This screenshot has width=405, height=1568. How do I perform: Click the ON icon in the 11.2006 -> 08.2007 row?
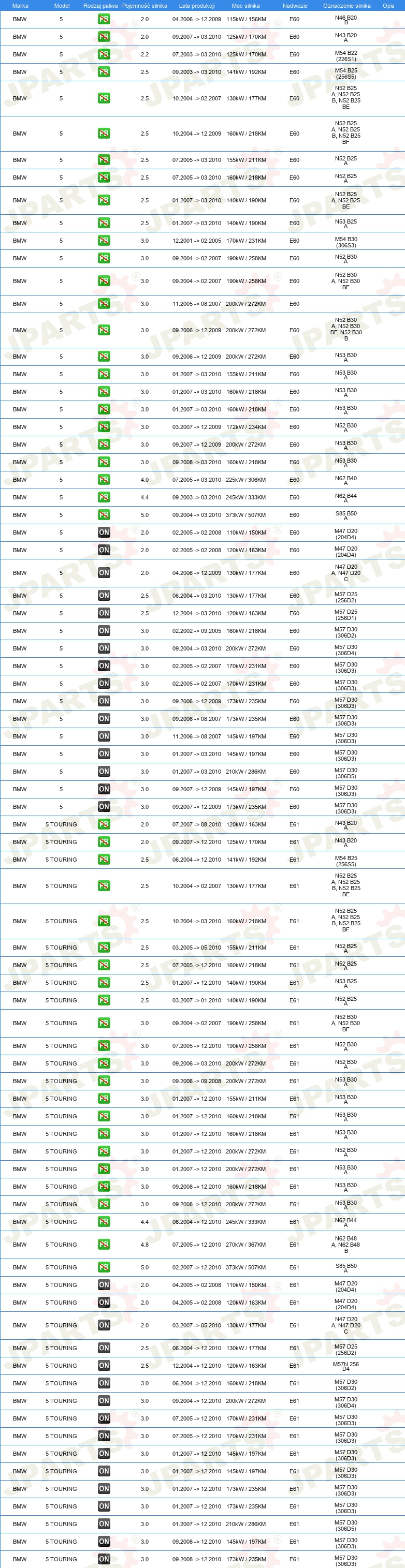[x=104, y=736]
